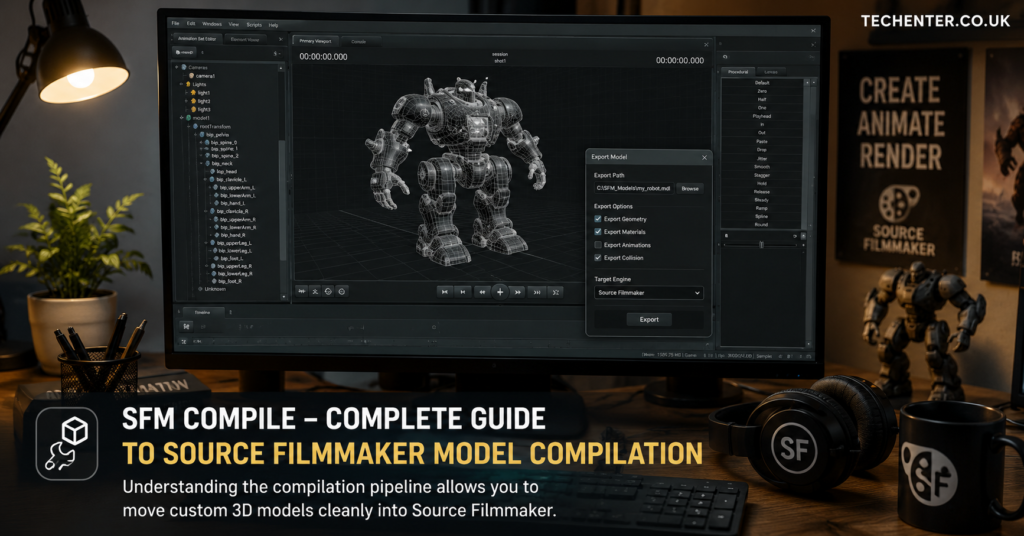Click the light3 bulb icon
Image resolution: width=1024 pixels, height=536 pixels.
click(193, 109)
